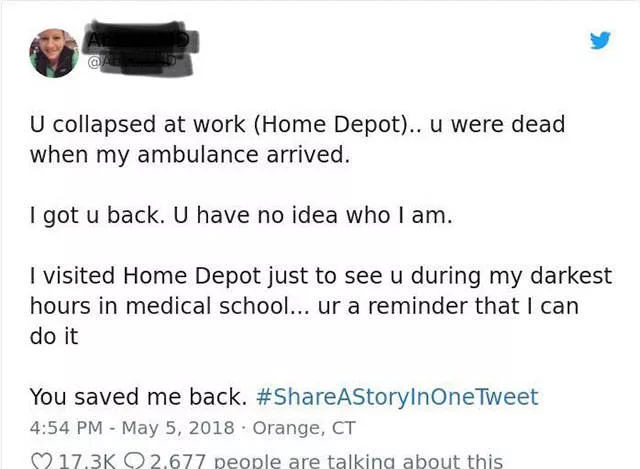Click the reply speech bubble icon

click(134, 461)
